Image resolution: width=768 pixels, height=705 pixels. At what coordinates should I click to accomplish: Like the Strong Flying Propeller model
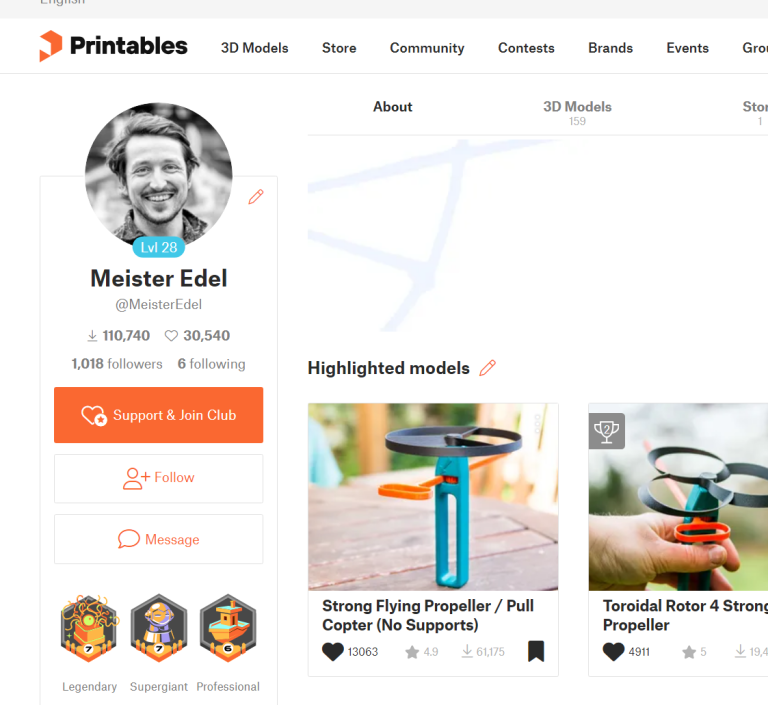pyautogui.click(x=333, y=652)
